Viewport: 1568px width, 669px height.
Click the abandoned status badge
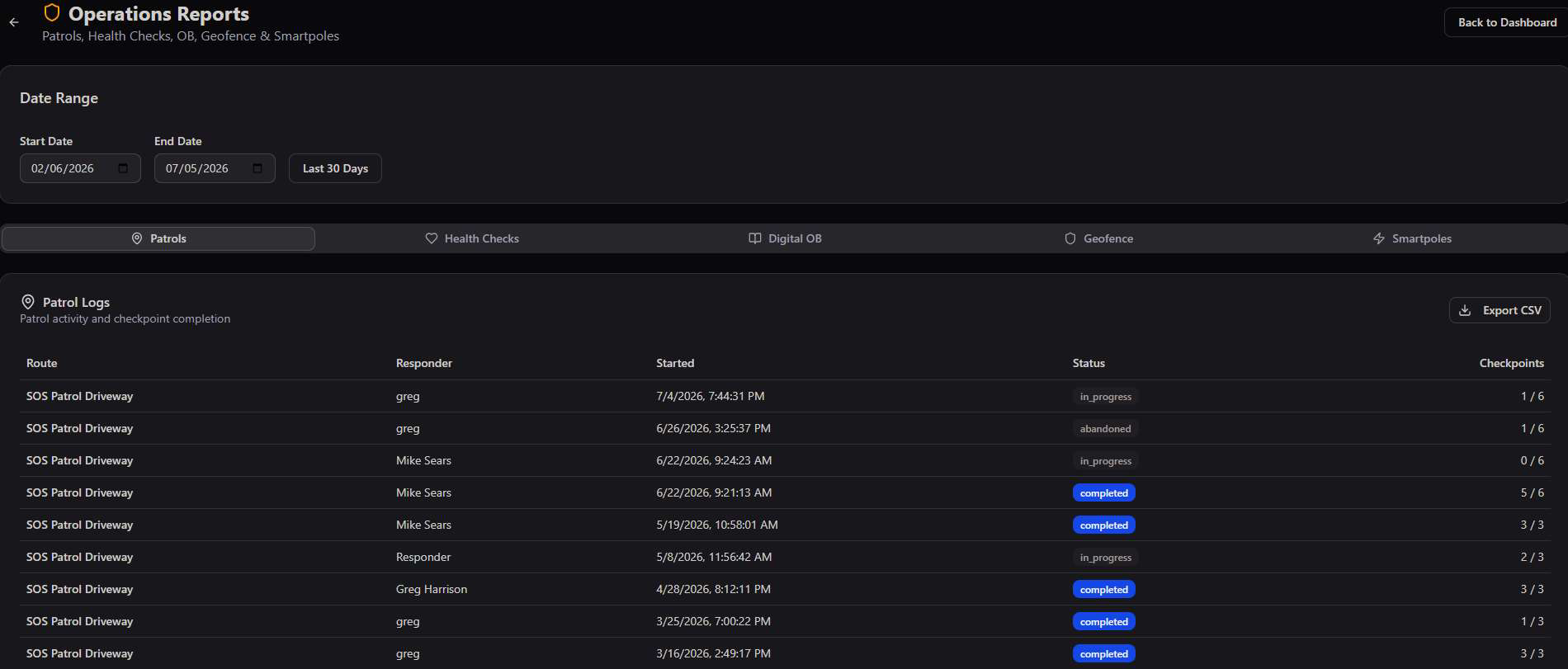tap(1106, 429)
